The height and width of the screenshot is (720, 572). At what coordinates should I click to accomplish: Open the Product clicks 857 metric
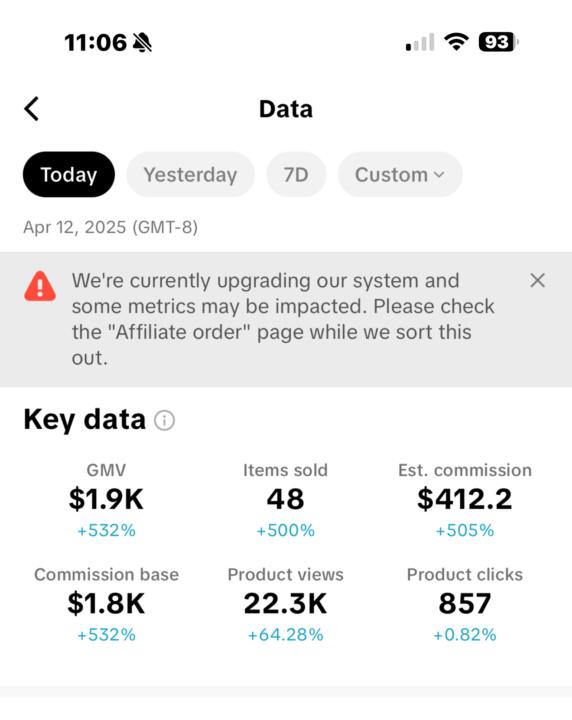pos(465,605)
